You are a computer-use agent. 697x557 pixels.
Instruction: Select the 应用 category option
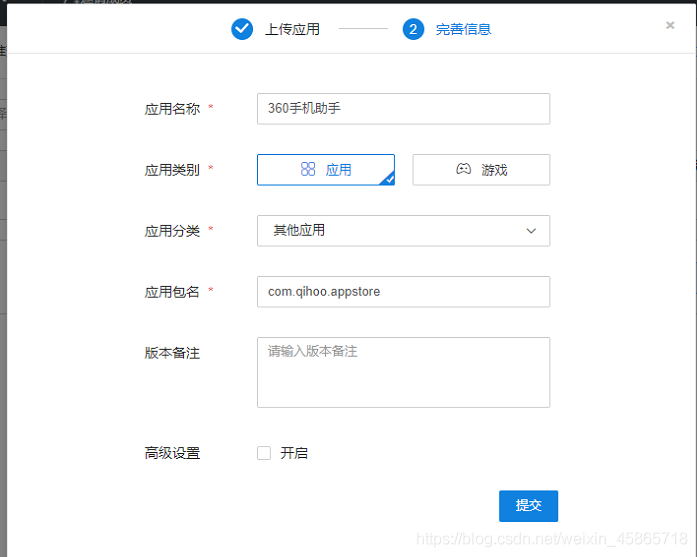click(x=326, y=170)
